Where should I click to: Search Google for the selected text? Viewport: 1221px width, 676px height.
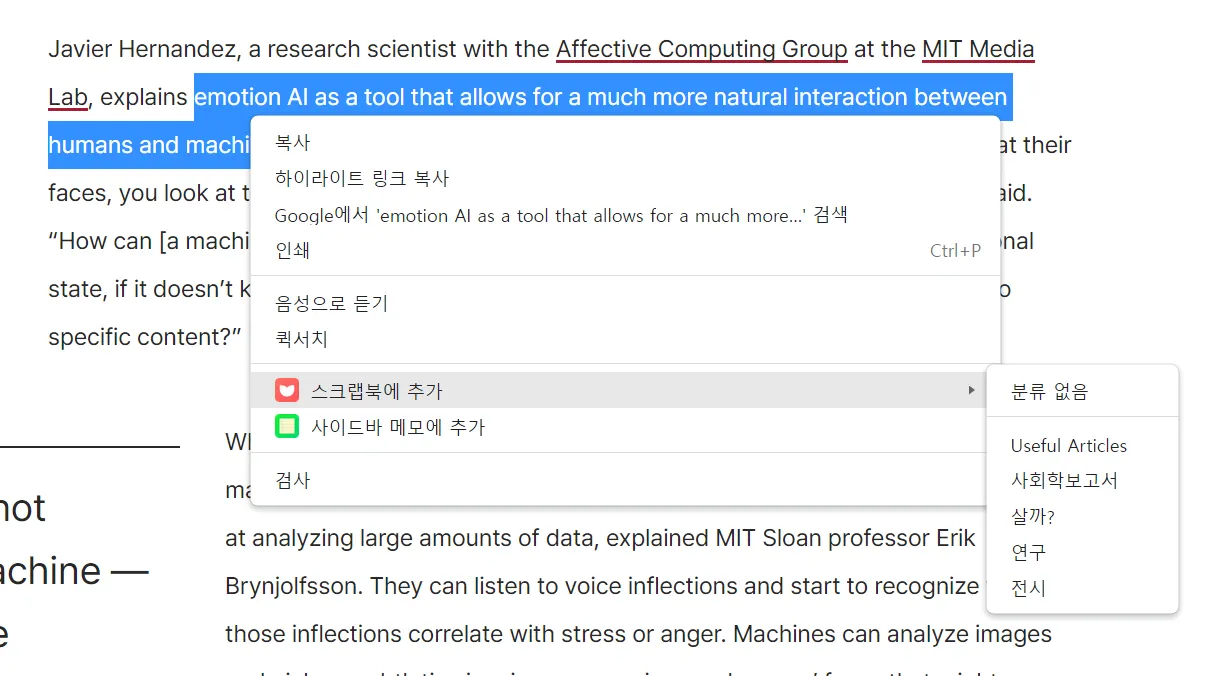click(x=561, y=215)
